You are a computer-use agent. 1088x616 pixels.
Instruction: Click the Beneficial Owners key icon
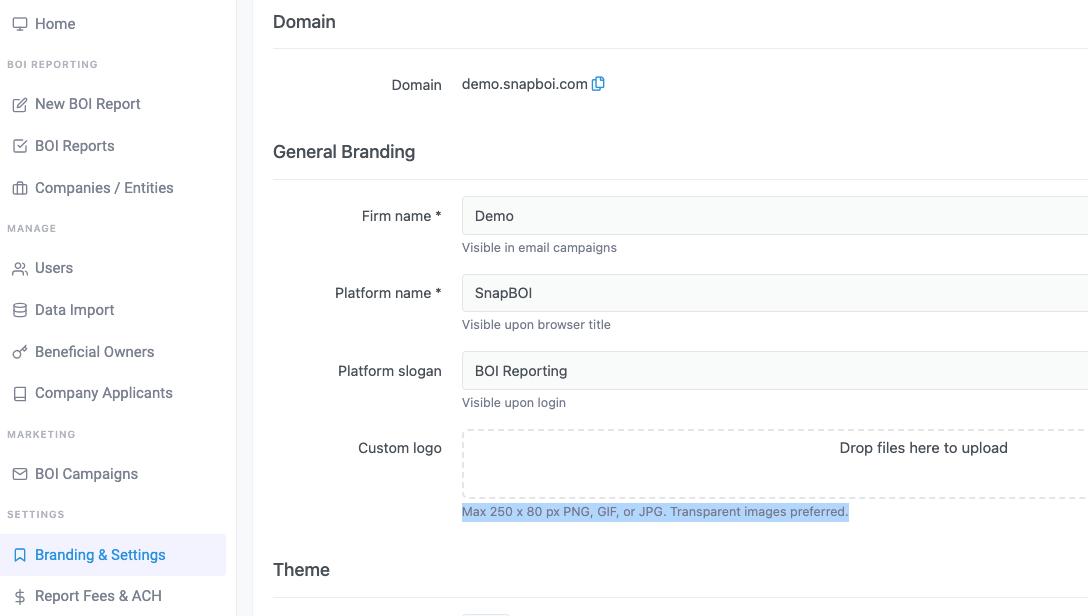tap(19, 352)
